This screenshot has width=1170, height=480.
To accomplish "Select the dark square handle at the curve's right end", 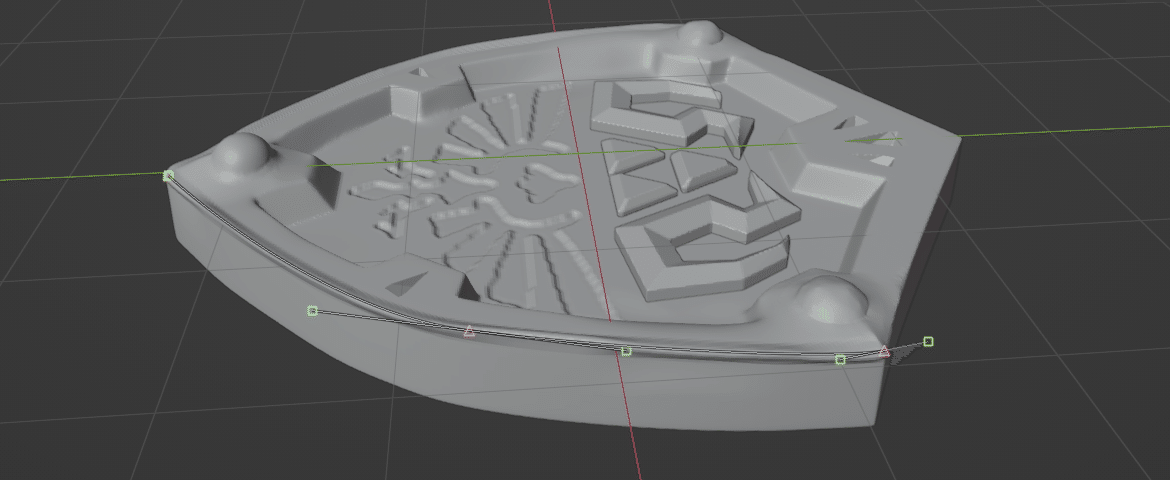I will tap(928, 341).
